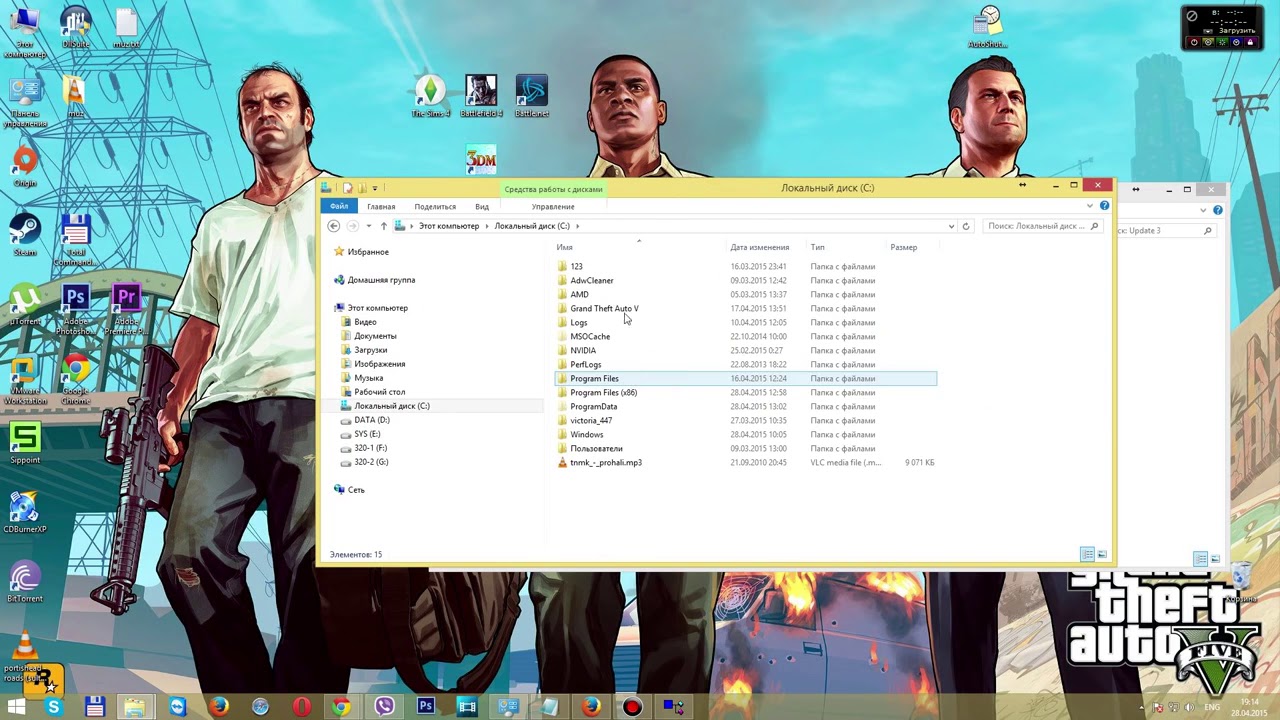The image size is (1280, 720).
Task: Open The Sims 4 desktop shortcut
Action: [x=431, y=96]
